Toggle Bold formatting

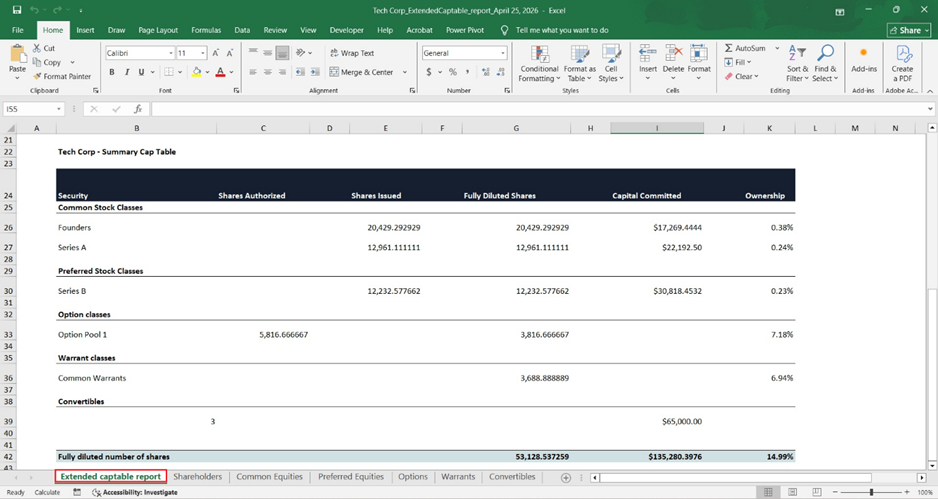pyautogui.click(x=112, y=72)
